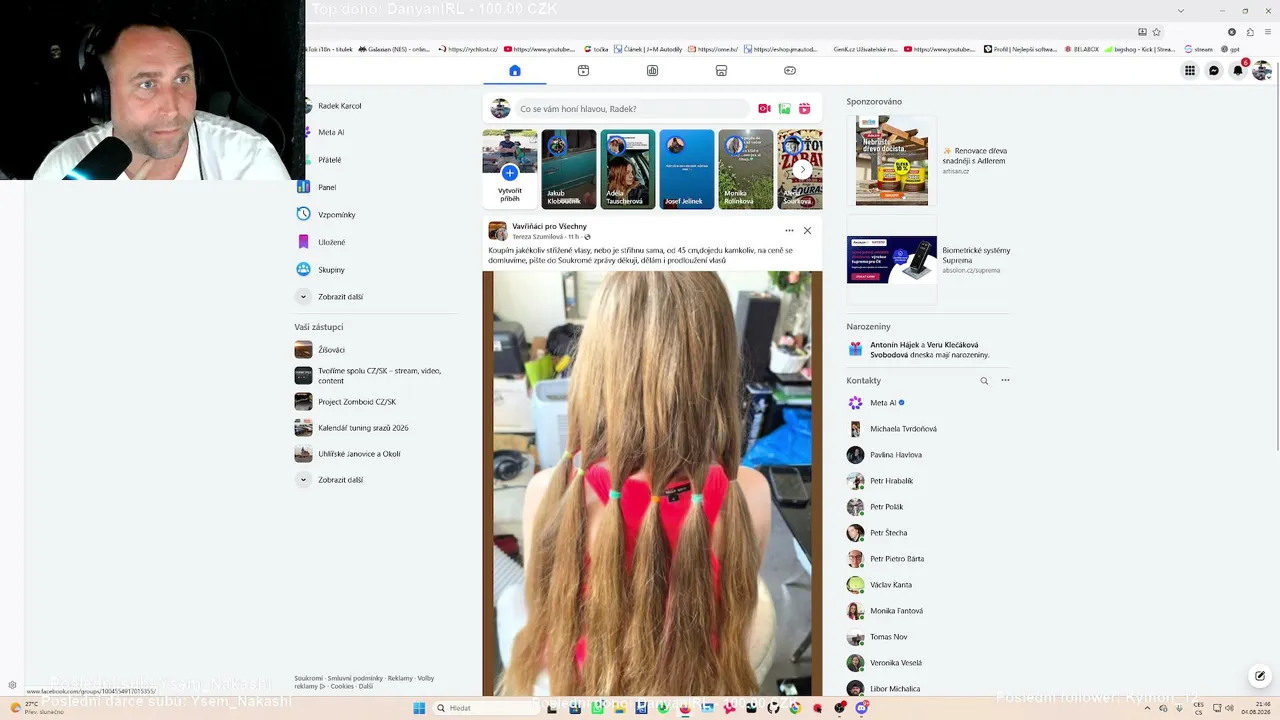The height and width of the screenshot is (720, 1280).
Task: Open the Suprema biometric systems ad
Action: pyautogui.click(x=928, y=260)
